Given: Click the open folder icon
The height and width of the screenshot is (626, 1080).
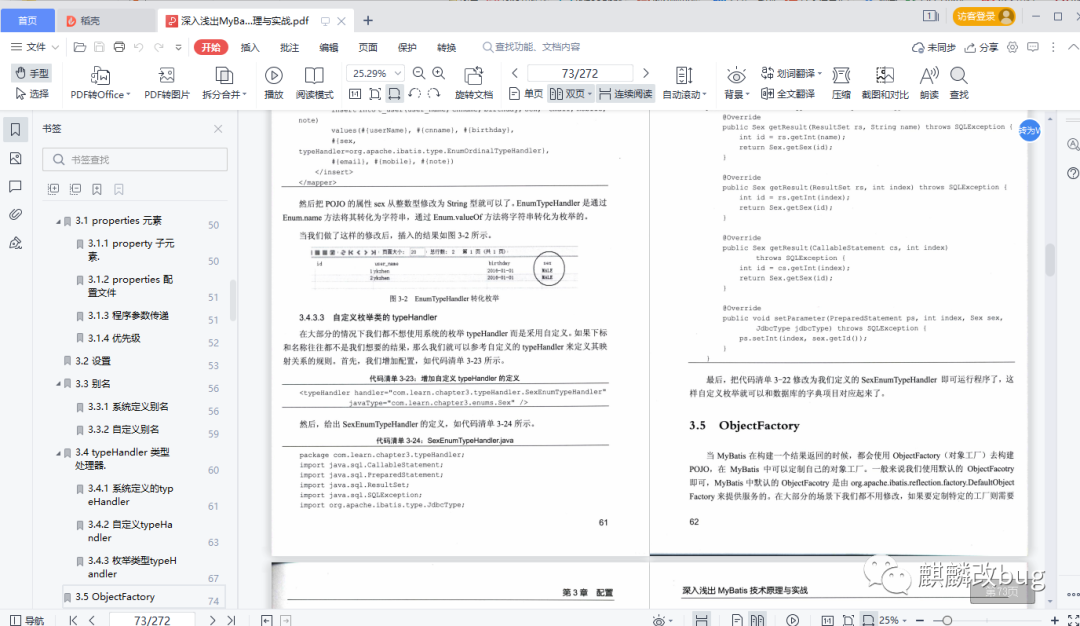Looking at the screenshot, I should 80,47.
